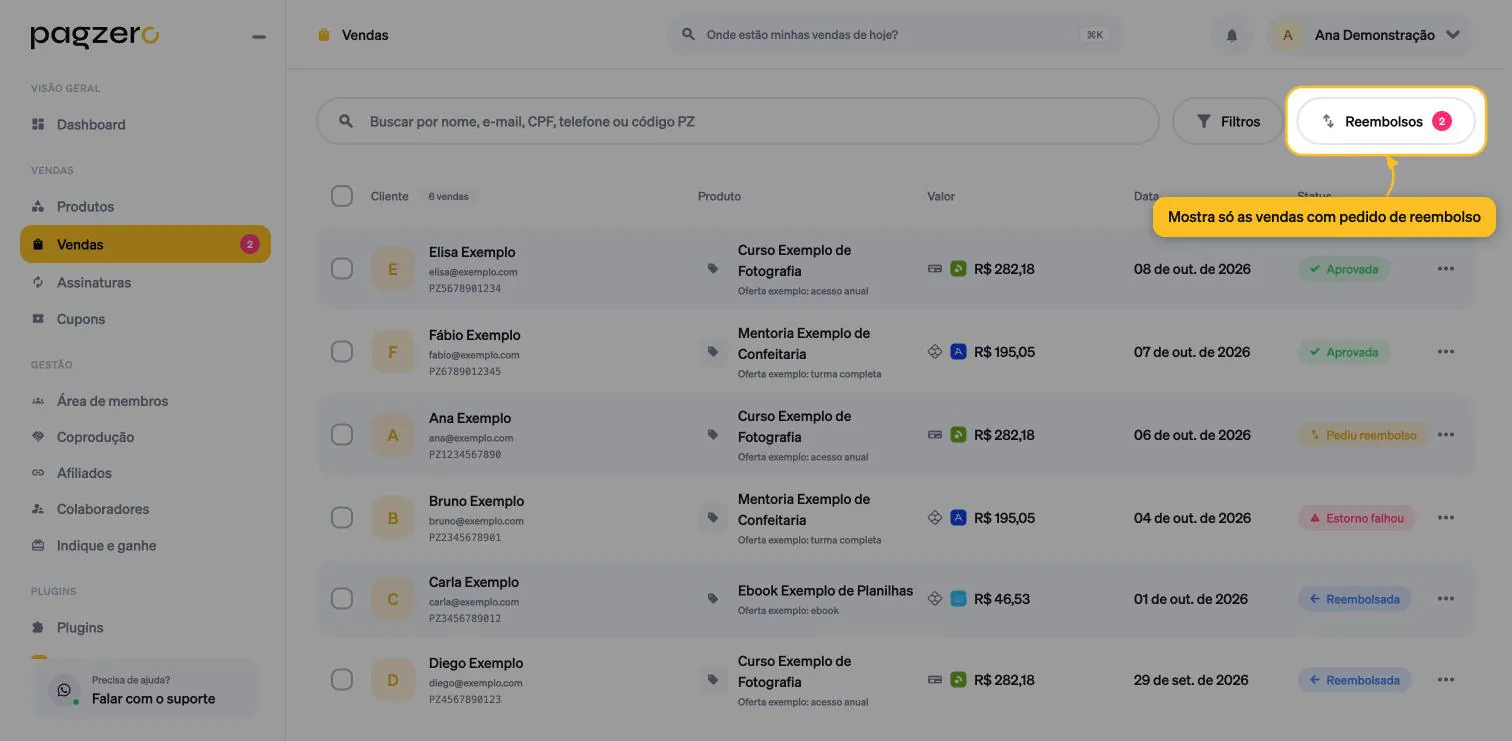Click the WhatsApp support icon
The width and height of the screenshot is (1512, 741).
[x=64, y=690]
